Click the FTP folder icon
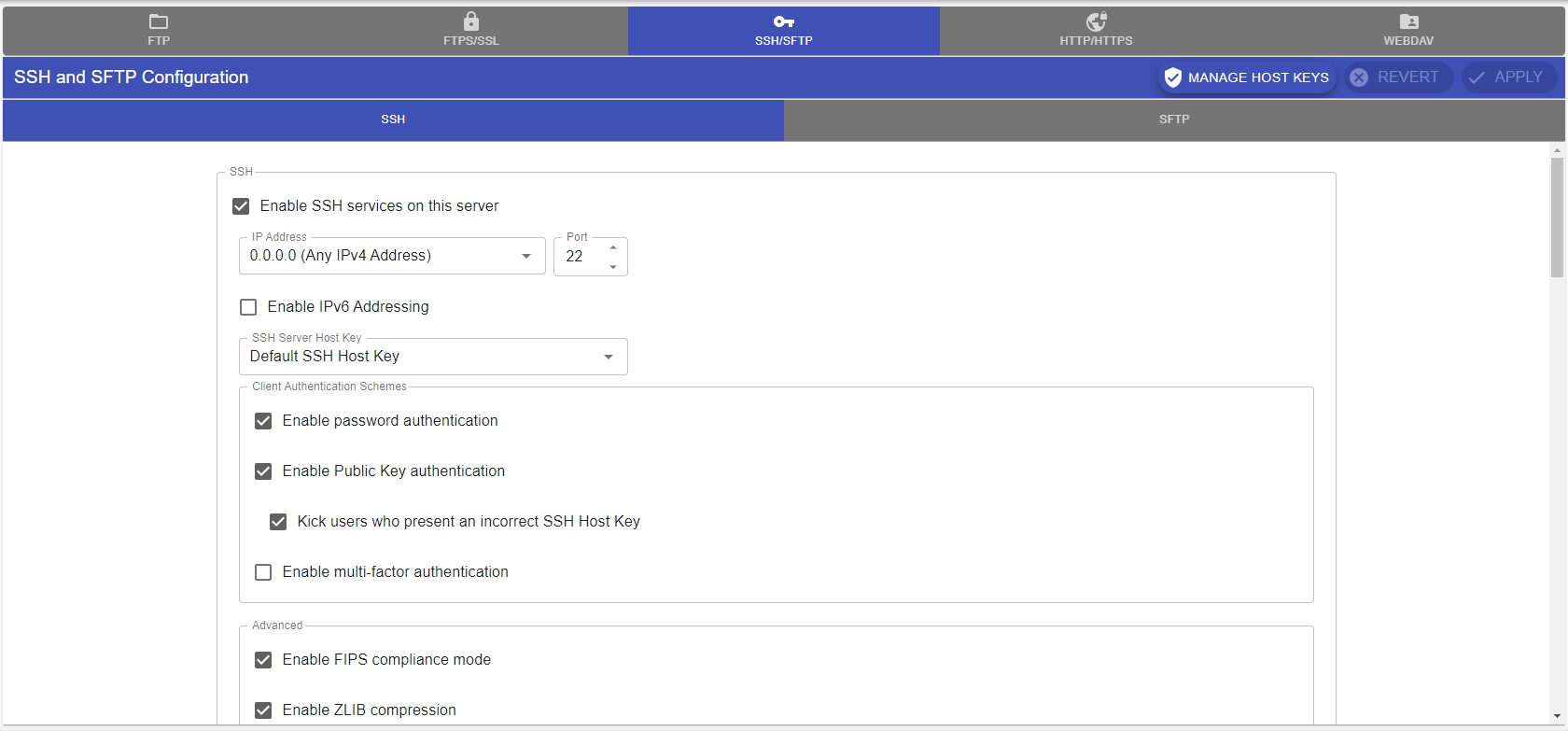This screenshot has width=1568, height=731. (x=159, y=21)
